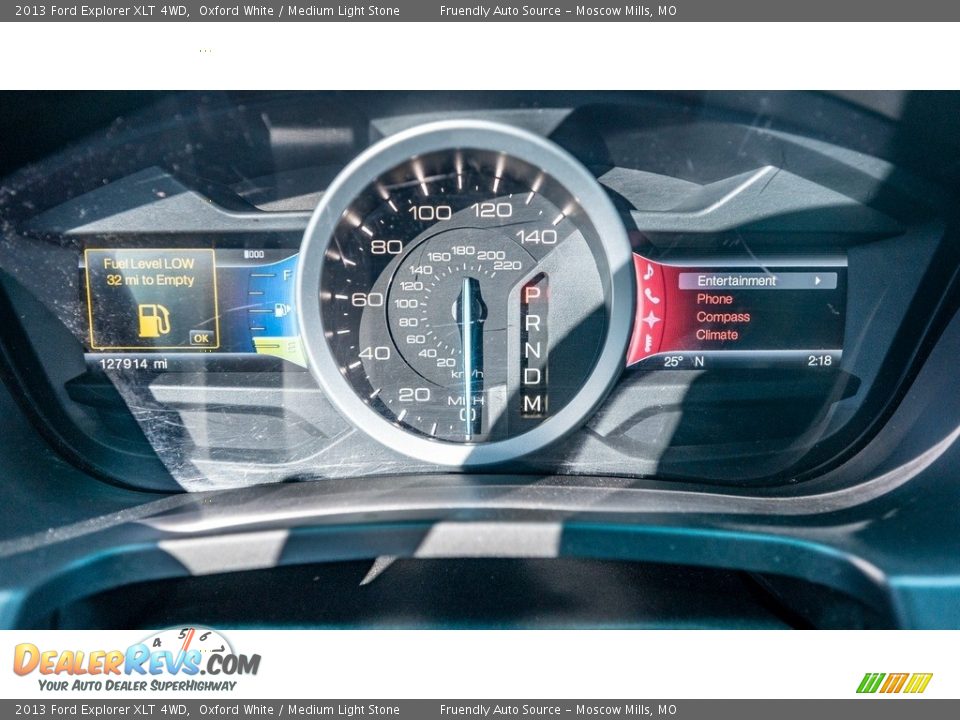960x720 pixels.
Task: Click the "Fuel Level LOW" text
Action: 149,264
